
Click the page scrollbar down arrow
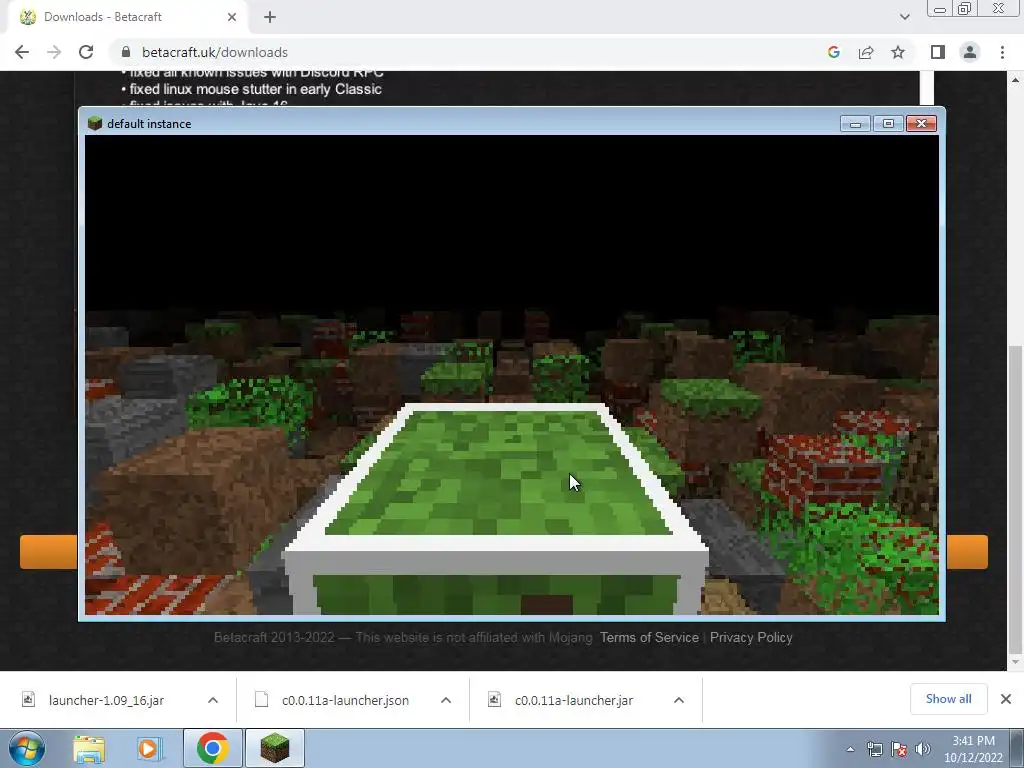tap(1015, 662)
